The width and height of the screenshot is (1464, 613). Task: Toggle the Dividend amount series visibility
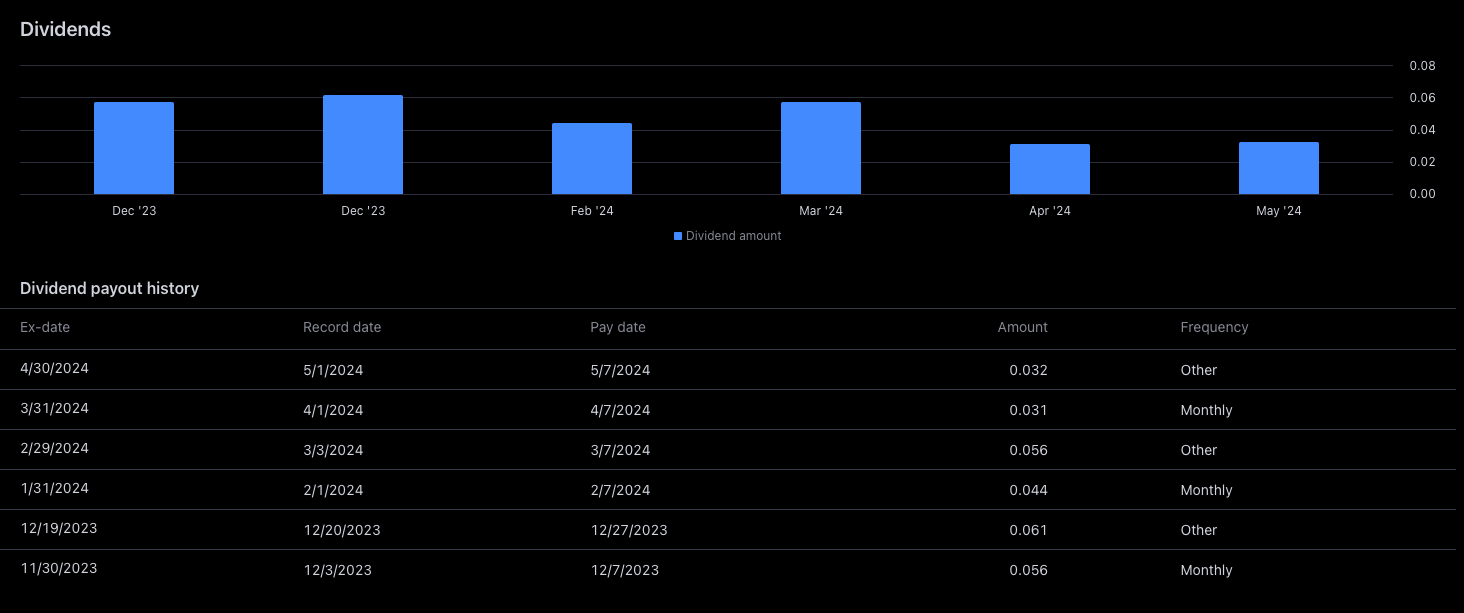click(727, 235)
